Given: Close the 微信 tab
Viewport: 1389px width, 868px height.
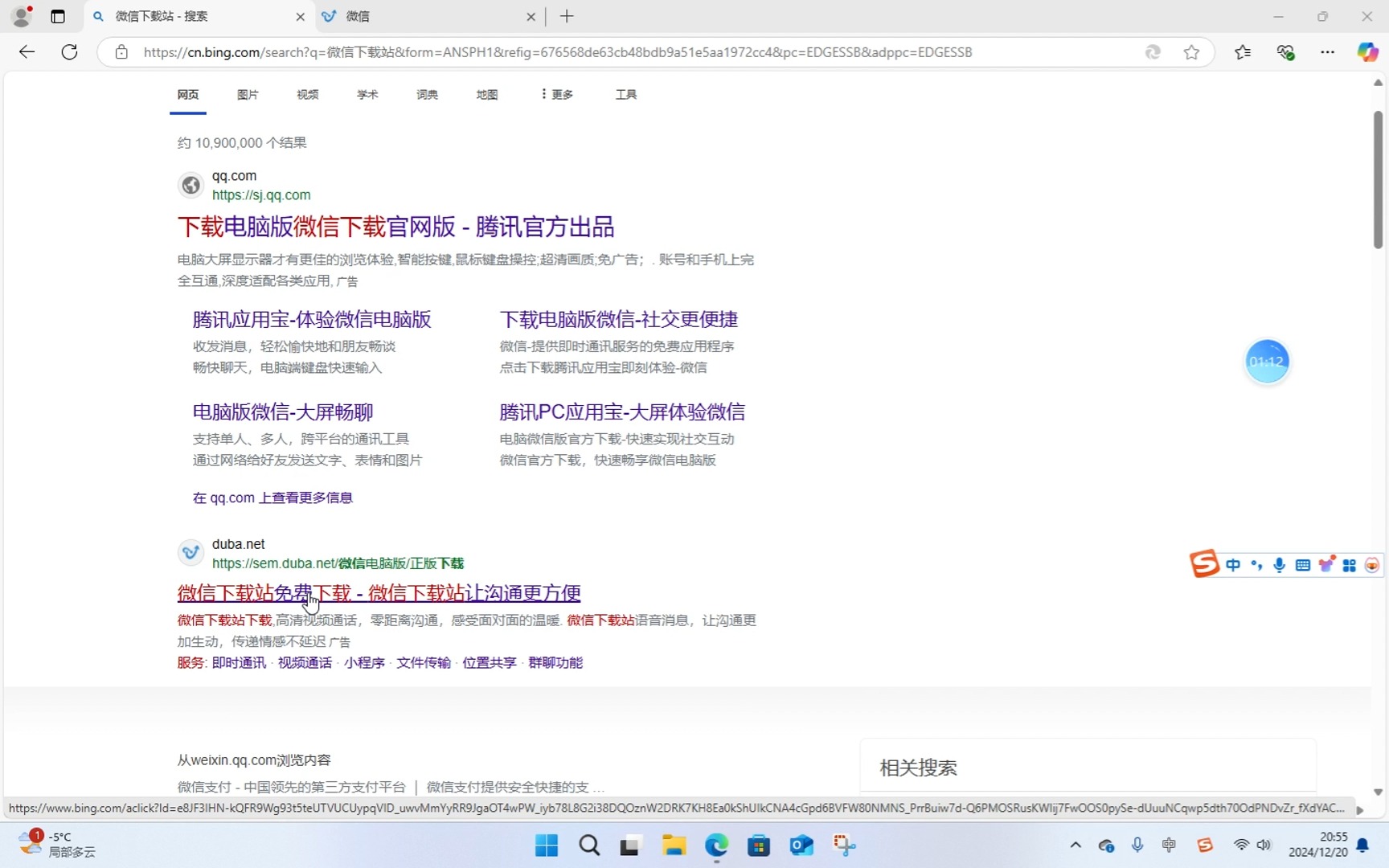Looking at the screenshot, I should pos(531,16).
